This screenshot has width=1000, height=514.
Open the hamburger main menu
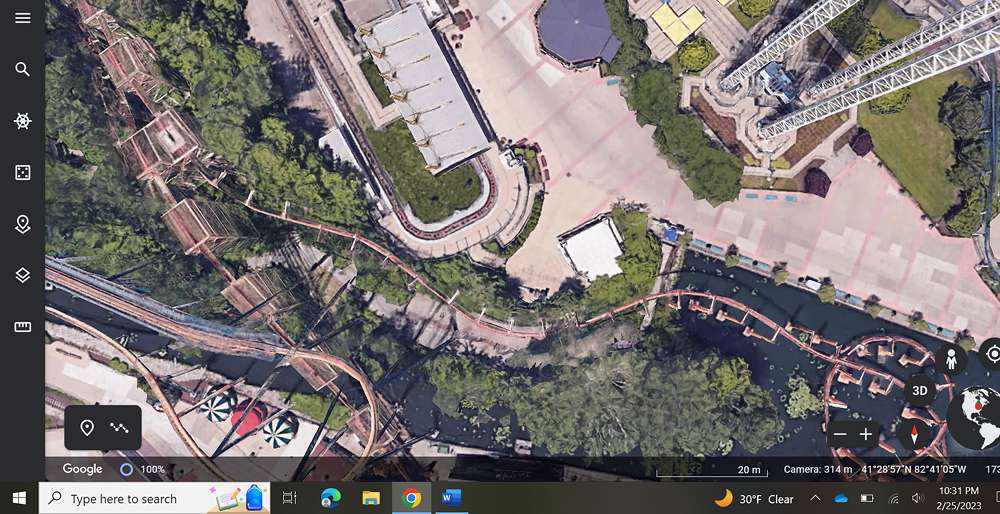[22, 18]
